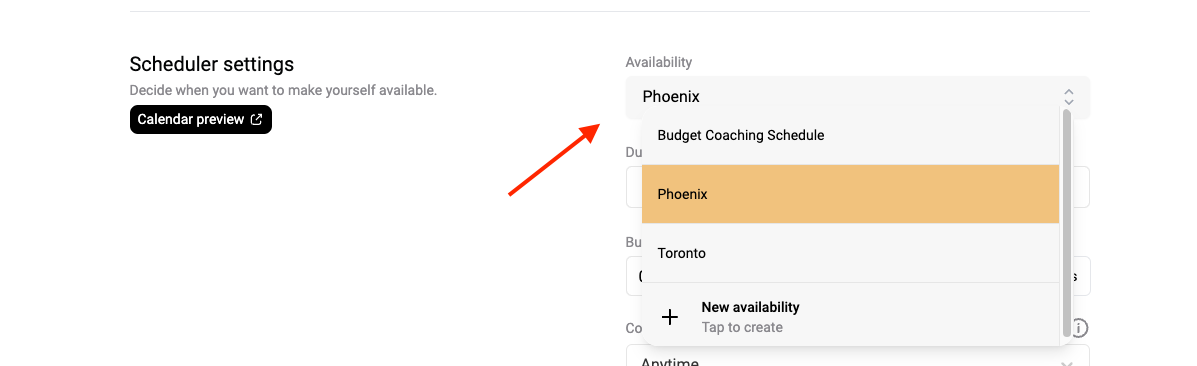Click the plus icon beside New availability
Image resolution: width=1197 pixels, height=366 pixels.
pos(669,317)
